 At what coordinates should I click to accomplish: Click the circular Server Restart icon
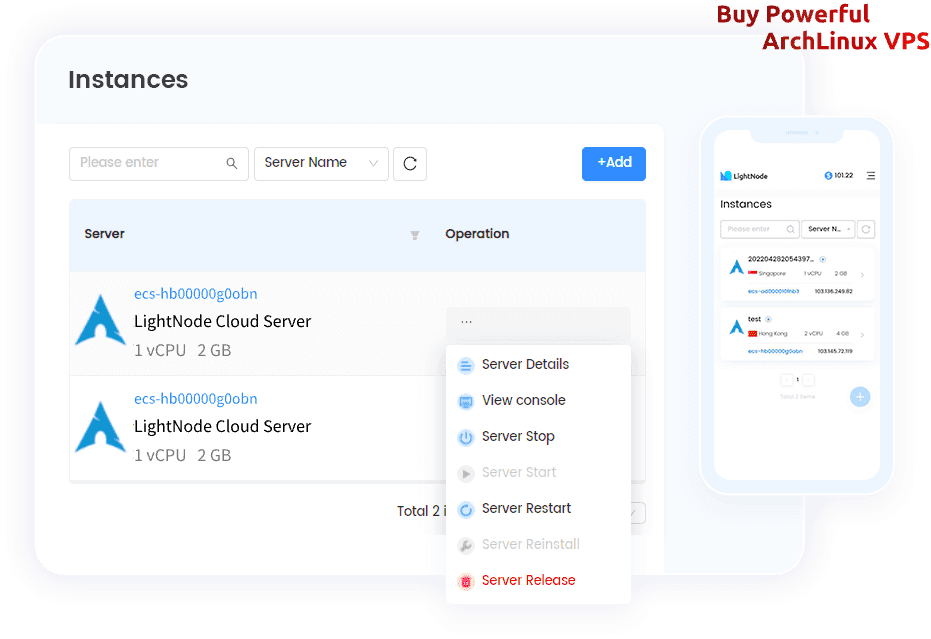465,508
